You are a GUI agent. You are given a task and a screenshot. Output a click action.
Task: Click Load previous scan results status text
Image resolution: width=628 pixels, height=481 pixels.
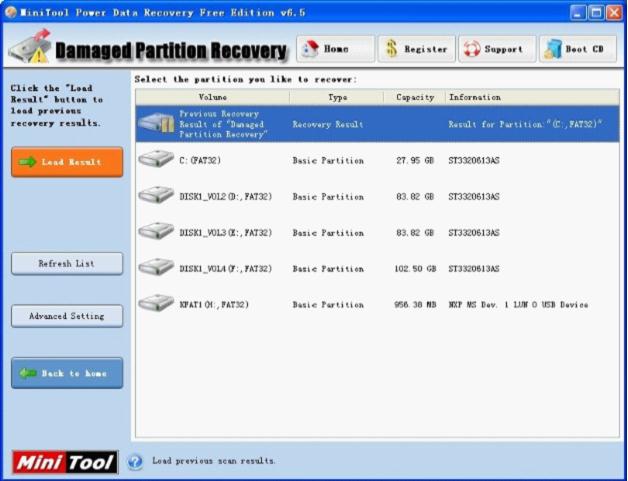(213, 461)
